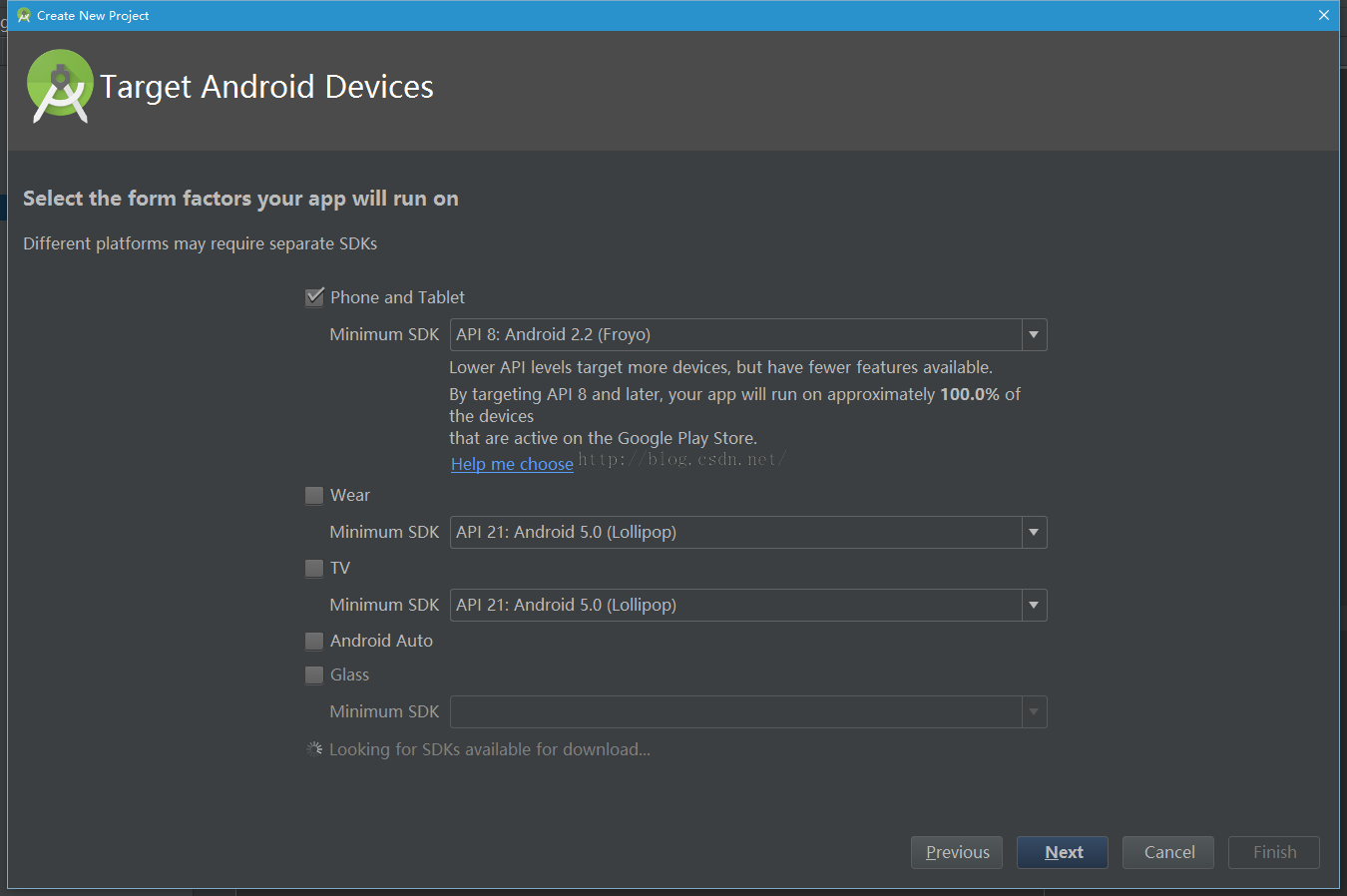1347x896 pixels.
Task: Proceed with the Next button
Action: pyautogui.click(x=1063, y=852)
